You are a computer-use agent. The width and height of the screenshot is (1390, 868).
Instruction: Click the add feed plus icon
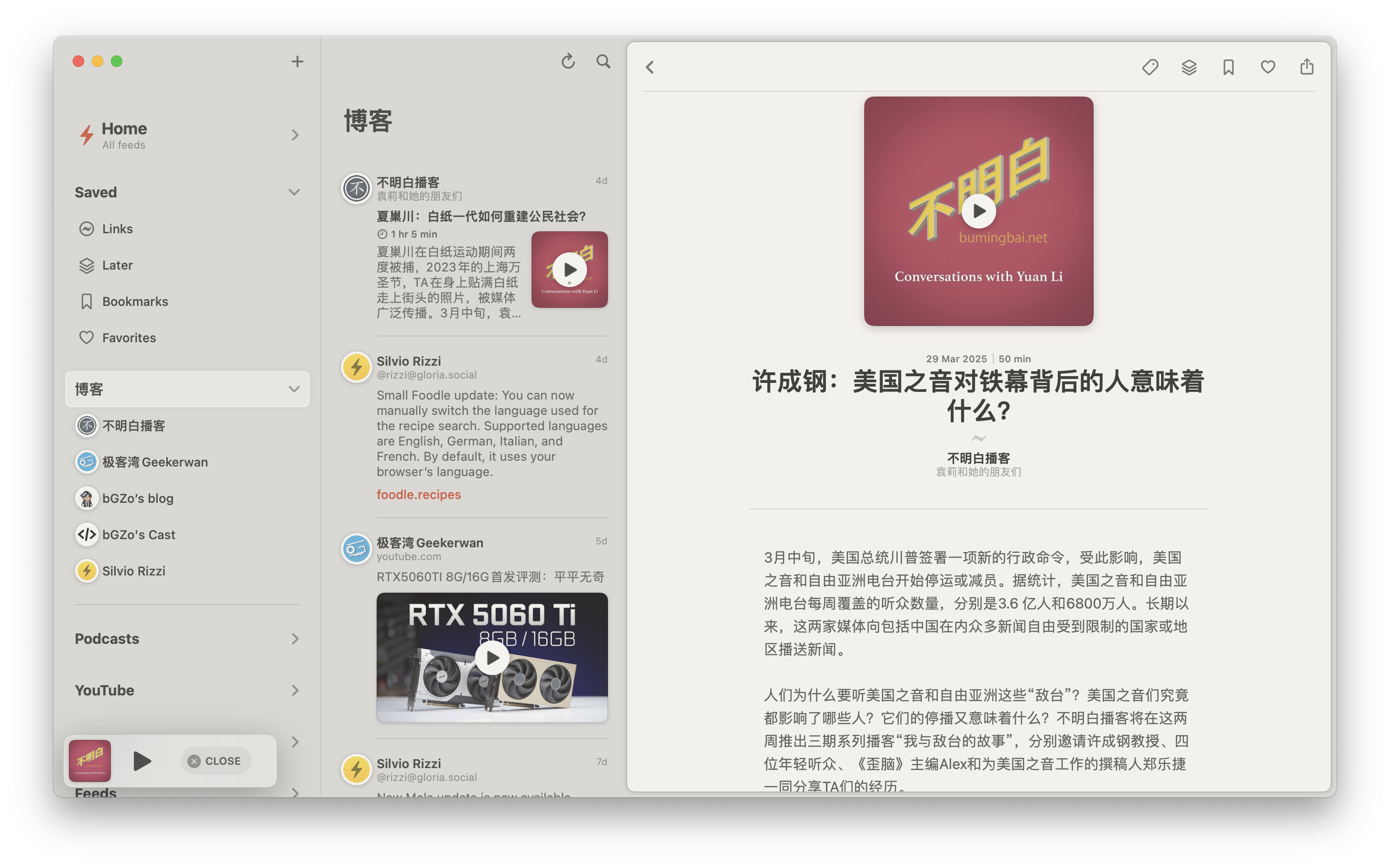(x=297, y=62)
